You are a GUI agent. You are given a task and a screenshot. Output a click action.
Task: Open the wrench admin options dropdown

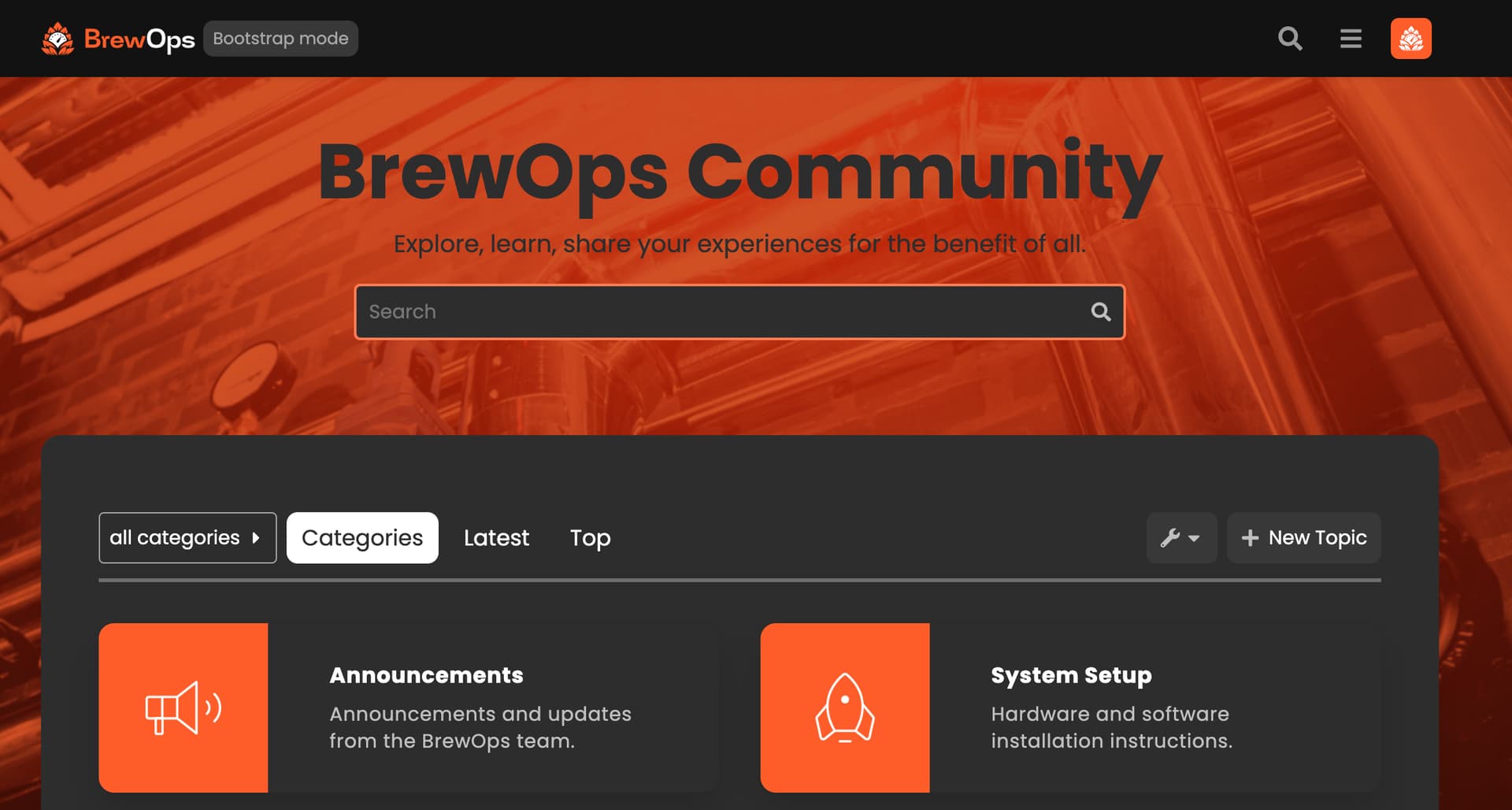click(1180, 538)
